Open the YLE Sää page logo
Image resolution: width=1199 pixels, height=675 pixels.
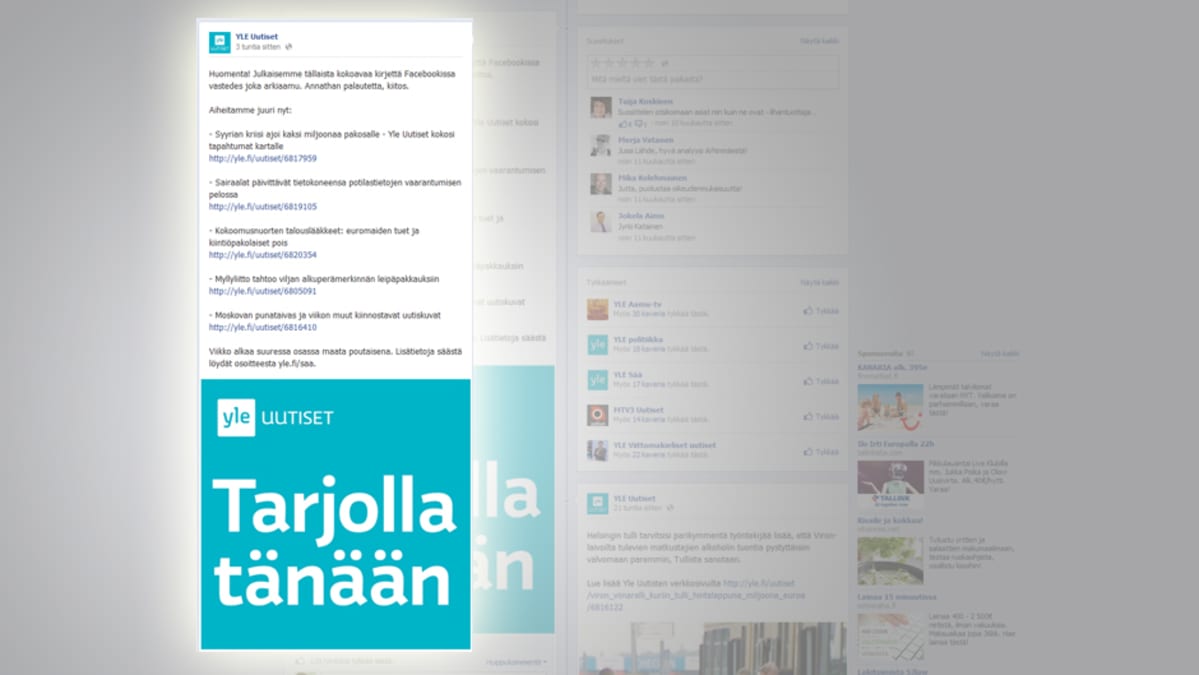(597, 379)
